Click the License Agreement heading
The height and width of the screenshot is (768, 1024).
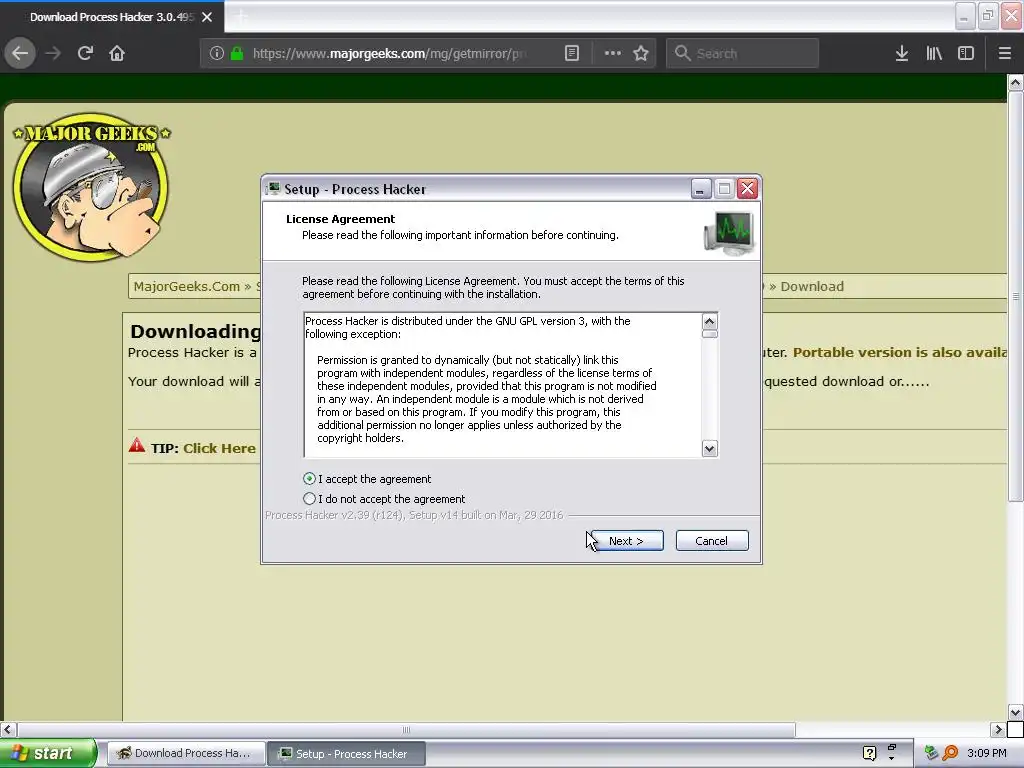340,219
